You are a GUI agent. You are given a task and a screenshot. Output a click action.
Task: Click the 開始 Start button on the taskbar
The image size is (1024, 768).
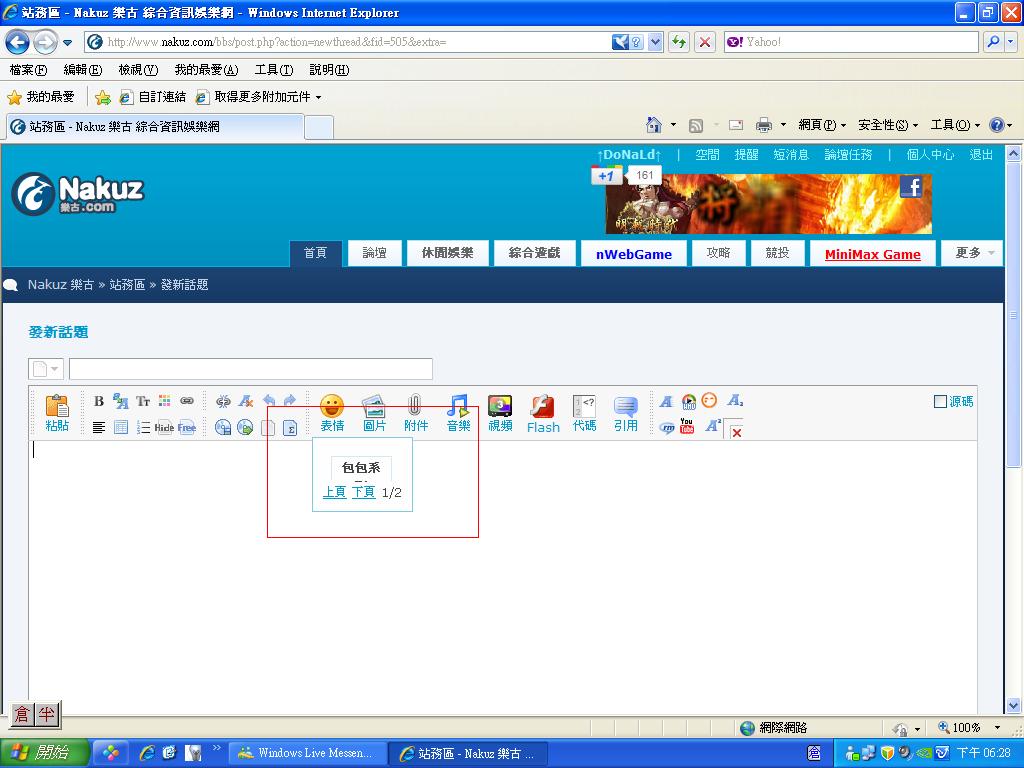click(44, 753)
